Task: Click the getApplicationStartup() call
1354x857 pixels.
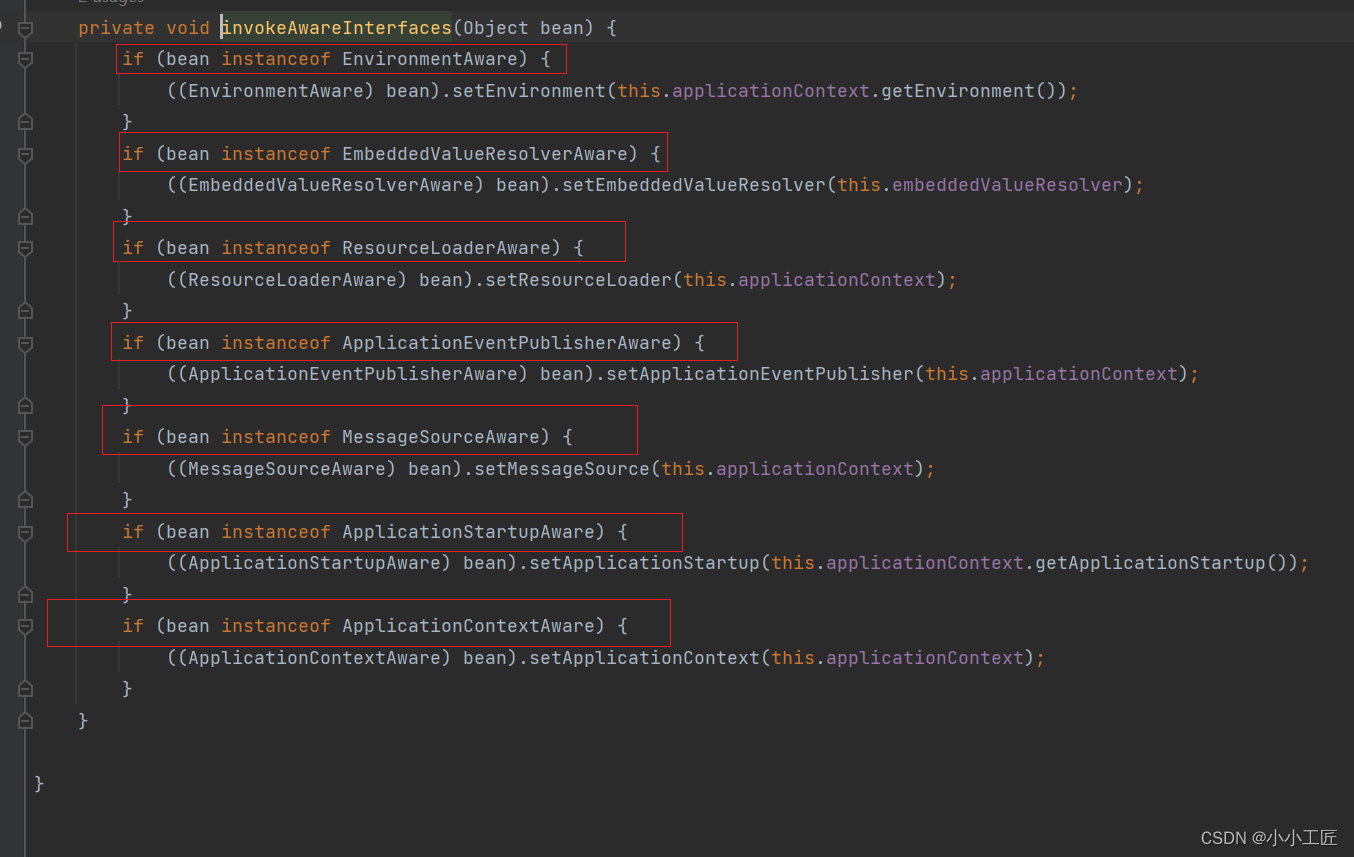Action: click(1162, 563)
